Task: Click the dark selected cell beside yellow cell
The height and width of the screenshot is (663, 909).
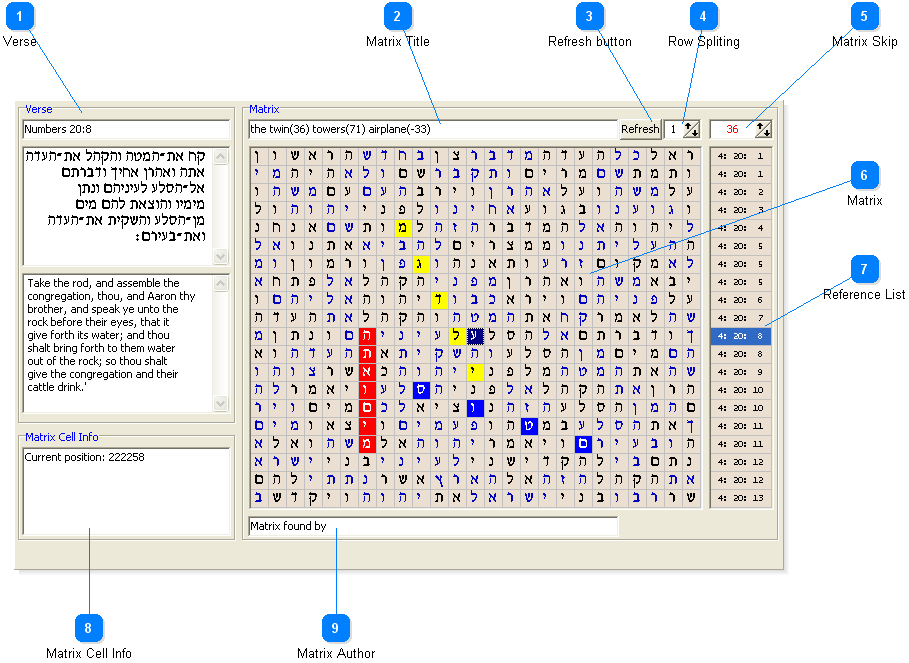Action: (476, 336)
